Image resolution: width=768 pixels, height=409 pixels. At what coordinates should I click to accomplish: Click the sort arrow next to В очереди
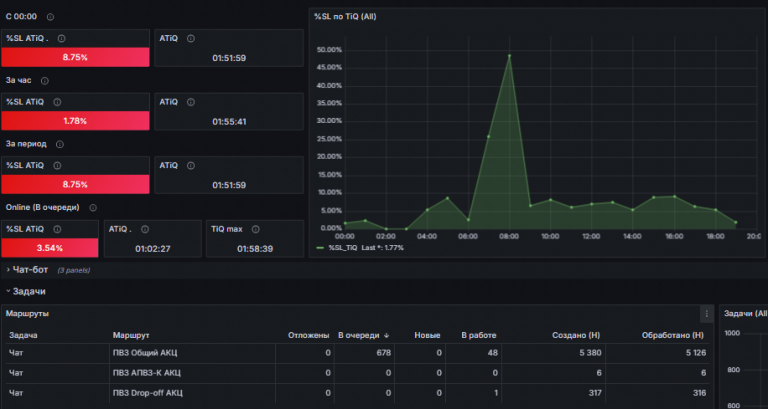386,336
